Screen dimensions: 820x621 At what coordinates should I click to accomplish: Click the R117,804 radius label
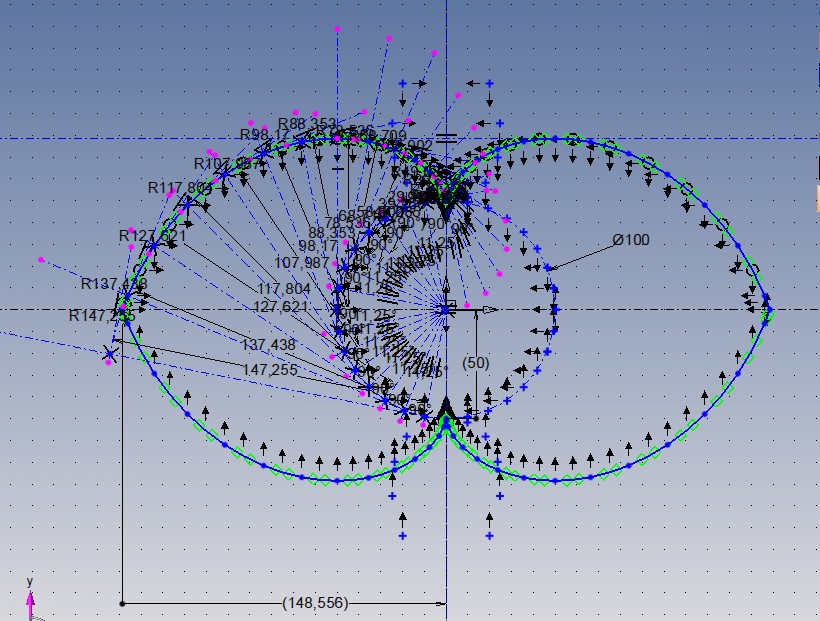coord(180,187)
